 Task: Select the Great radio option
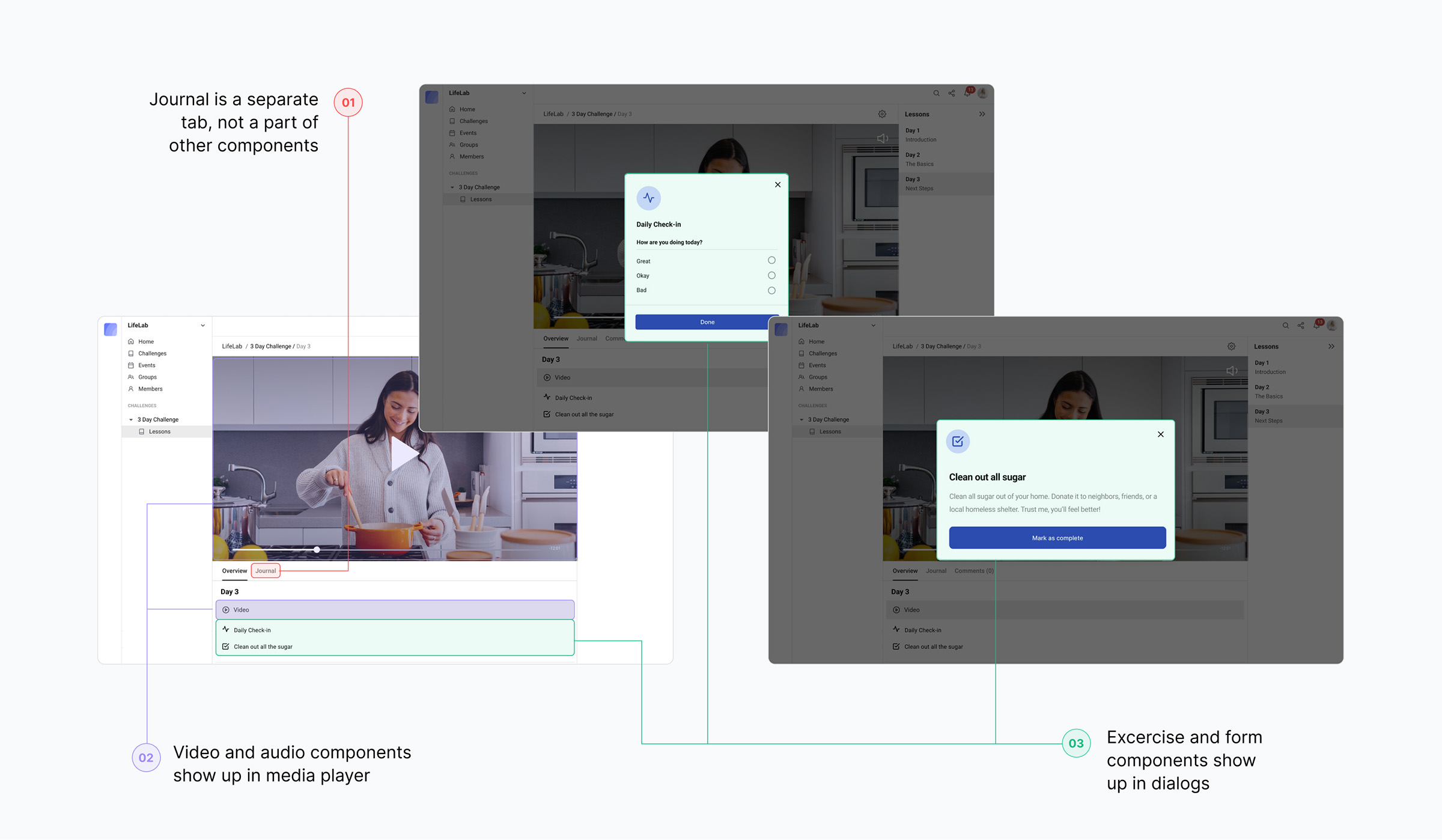click(771, 261)
